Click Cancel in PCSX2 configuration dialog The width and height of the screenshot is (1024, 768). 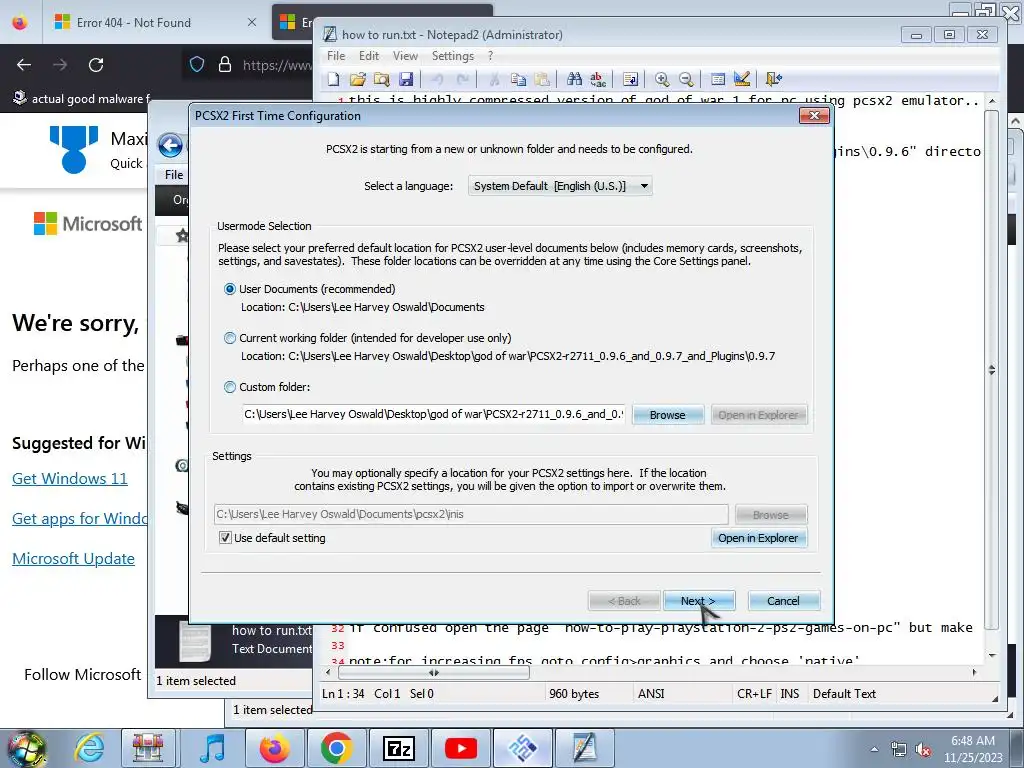coord(783,601)
